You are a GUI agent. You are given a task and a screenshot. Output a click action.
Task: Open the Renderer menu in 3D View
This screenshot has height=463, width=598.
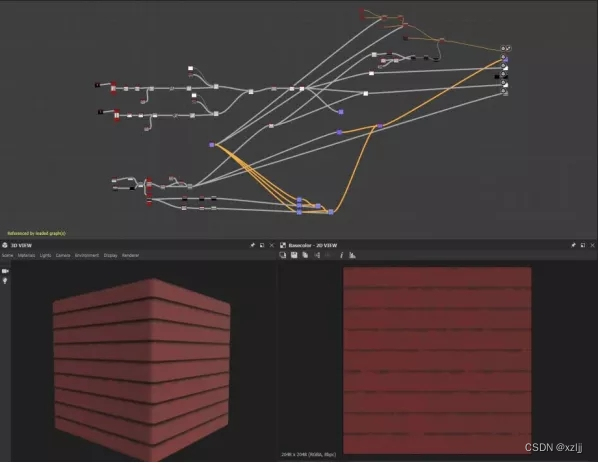click(x=130, y=256)
